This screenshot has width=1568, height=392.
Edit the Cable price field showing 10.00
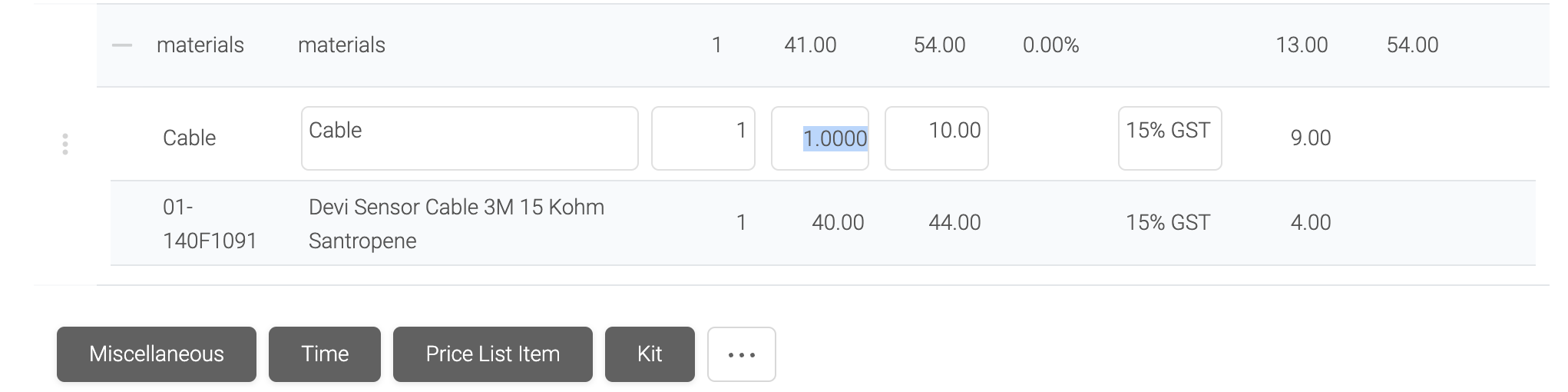937,138
